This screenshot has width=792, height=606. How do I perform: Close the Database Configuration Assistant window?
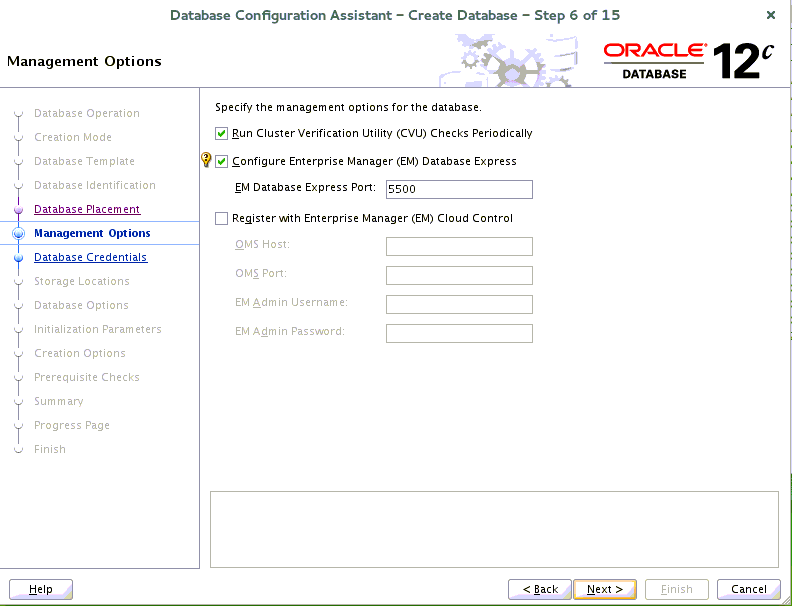[x=771, y=15]
